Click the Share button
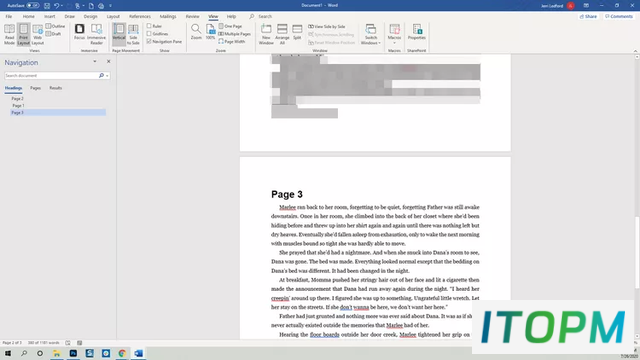The width and height of the screenshot is (640, 360). tap(588, 16)
